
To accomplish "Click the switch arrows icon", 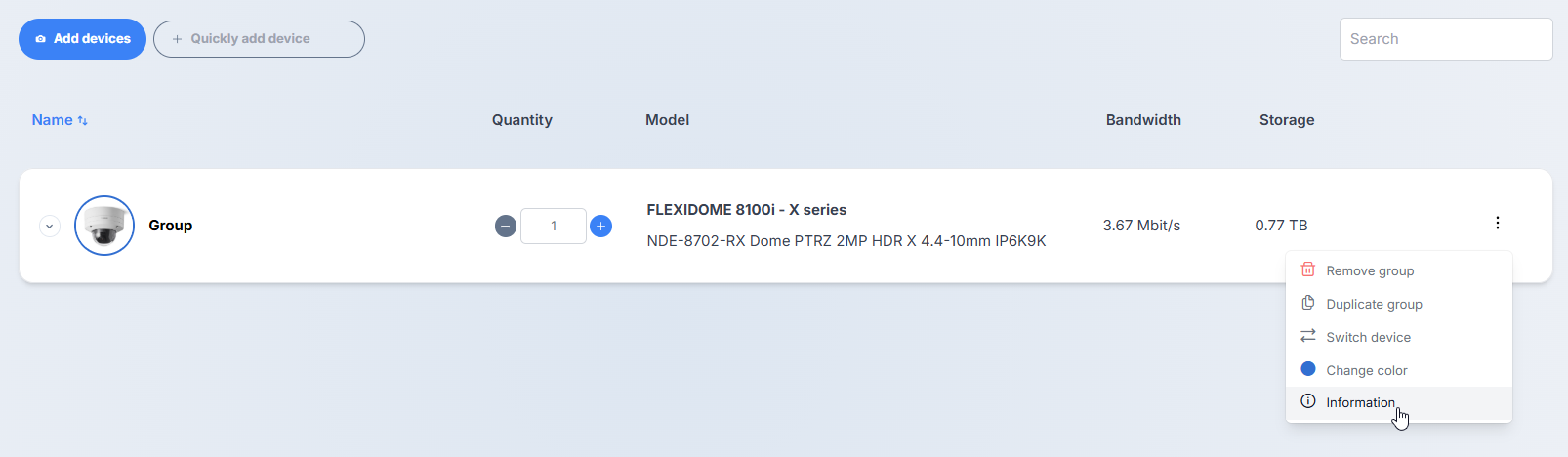I will [x=1308, y=336].
